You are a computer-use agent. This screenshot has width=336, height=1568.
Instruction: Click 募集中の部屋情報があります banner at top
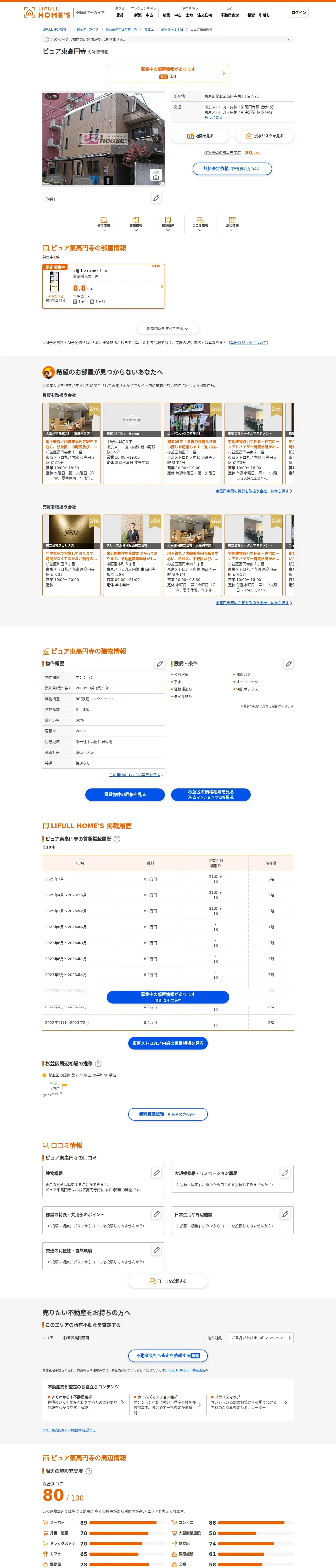168,73
